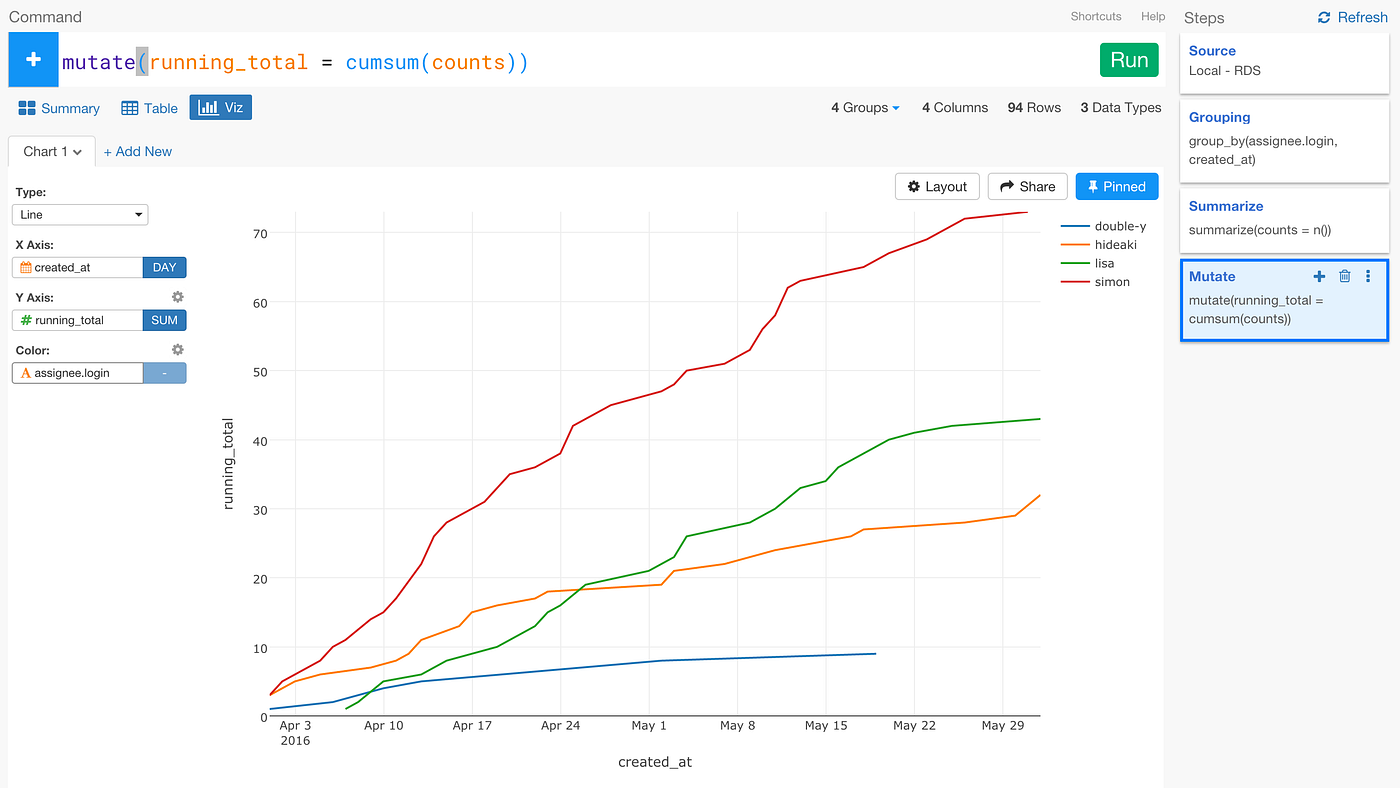Open the Chart 1 dropdown

(51, 151)
